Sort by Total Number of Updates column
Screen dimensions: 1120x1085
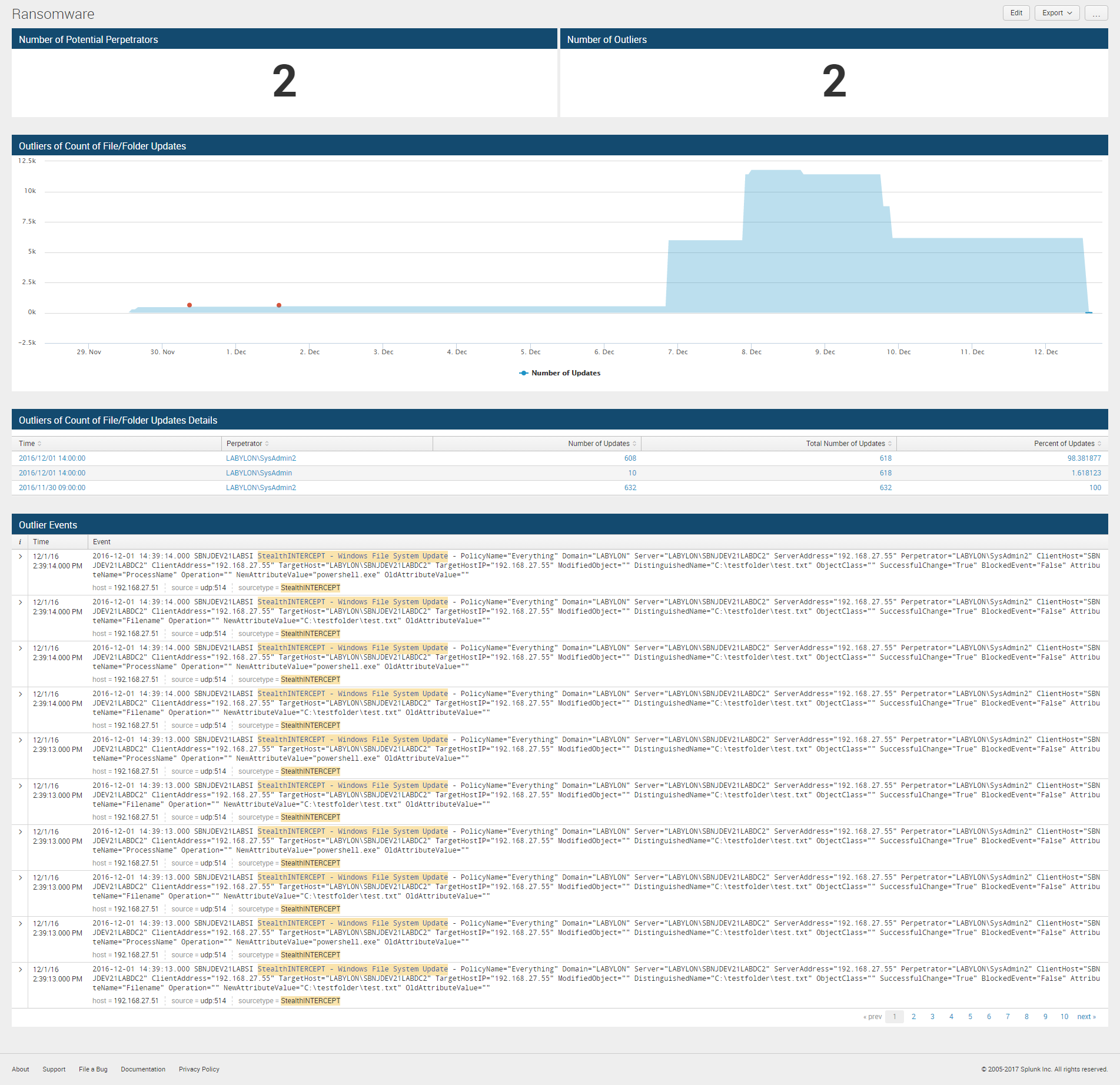coord(849,444)
